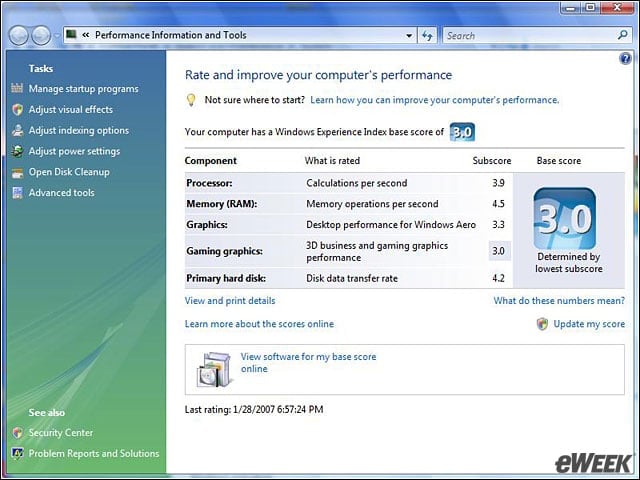Click the Manage startup programs icon
Image resolution: width=640 pixels, height=480 pixels.
(x=17, y=88)
